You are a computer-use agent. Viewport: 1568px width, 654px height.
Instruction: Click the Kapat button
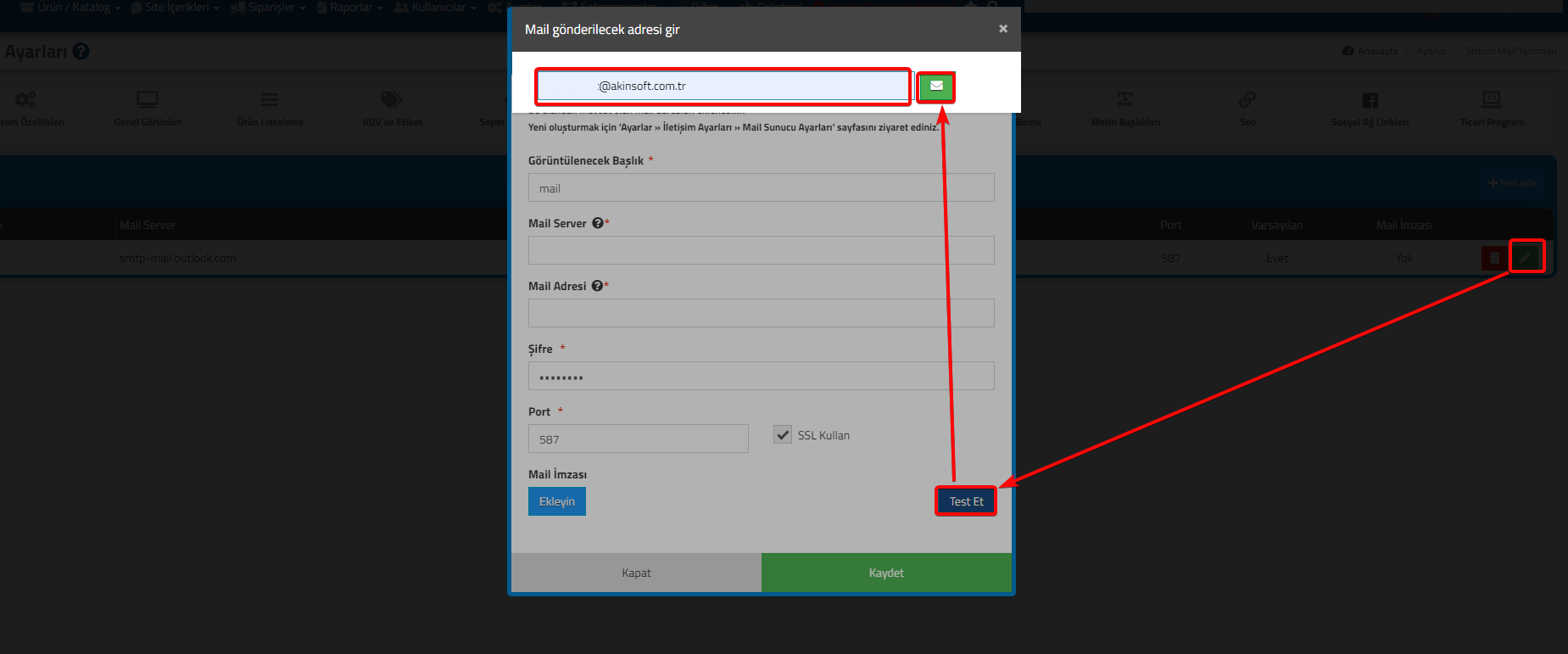coord(636,573)
